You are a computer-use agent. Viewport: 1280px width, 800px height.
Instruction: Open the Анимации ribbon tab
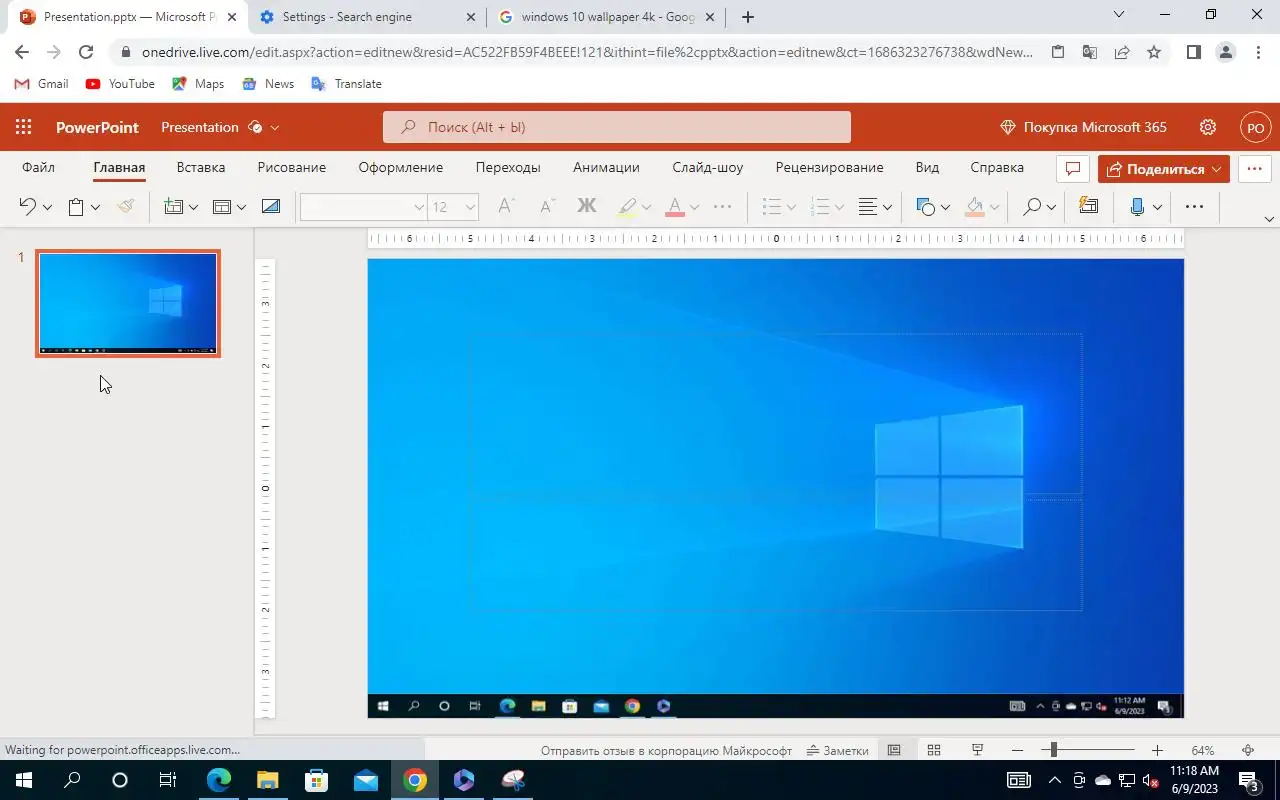click(606, 167)
